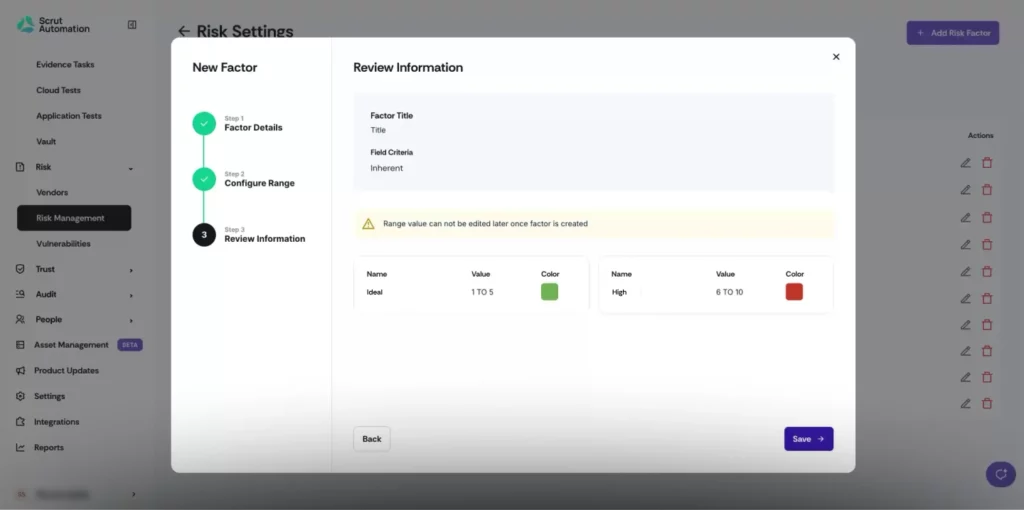The width and height of the screenshot is (1024, 510).
Task: Click the Review Information dialog heading
Action: pyautogui.click(x=408, y=67)
